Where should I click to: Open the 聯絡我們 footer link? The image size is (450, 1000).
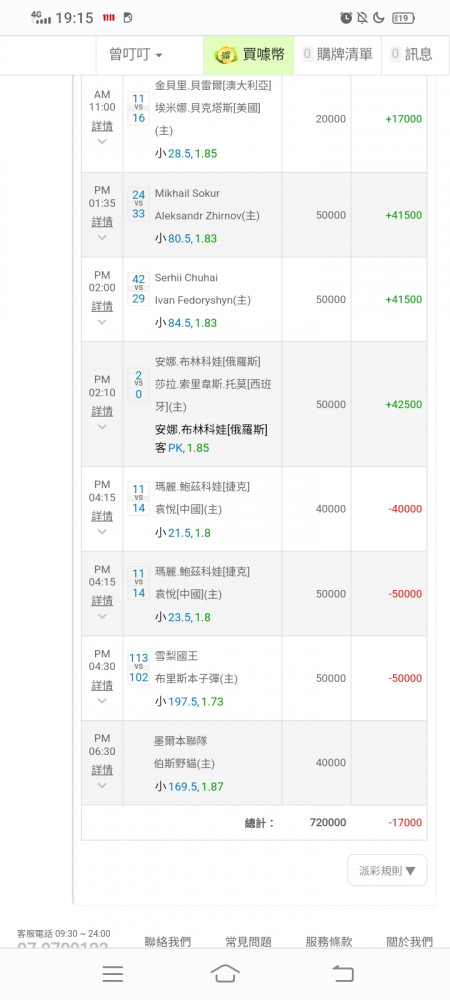click(x=168, y=941)
